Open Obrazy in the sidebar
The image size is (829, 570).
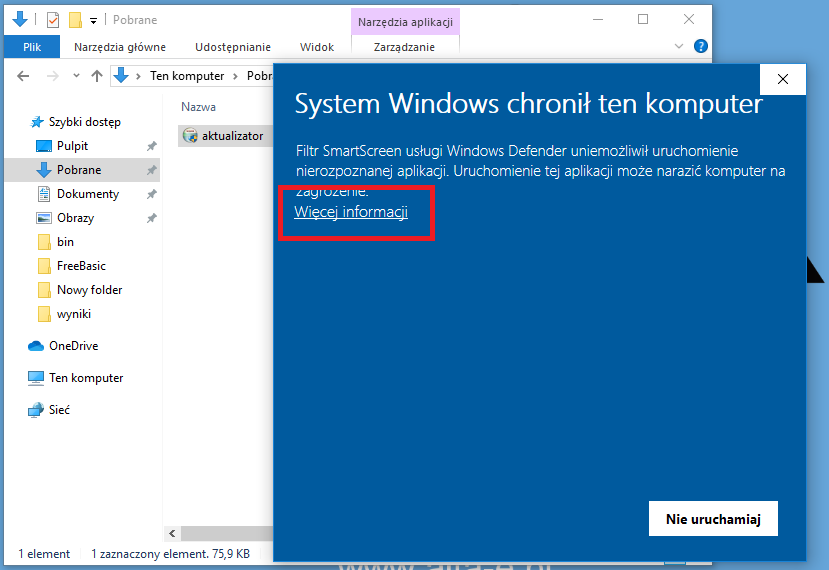[76, 218]
